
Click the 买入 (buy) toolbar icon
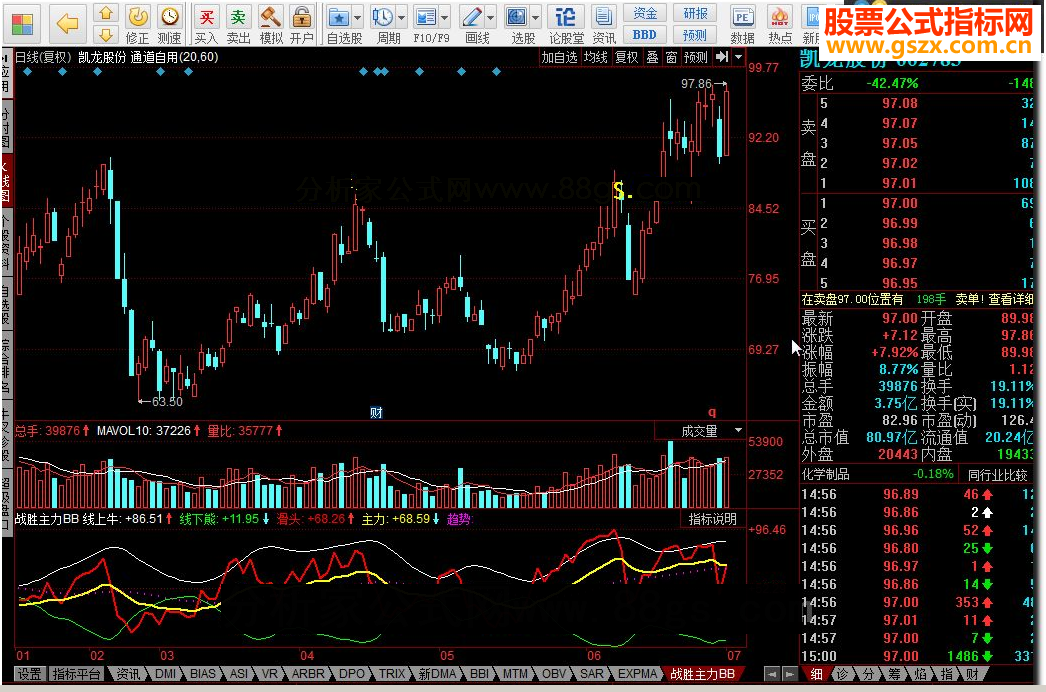click(206, 18)
